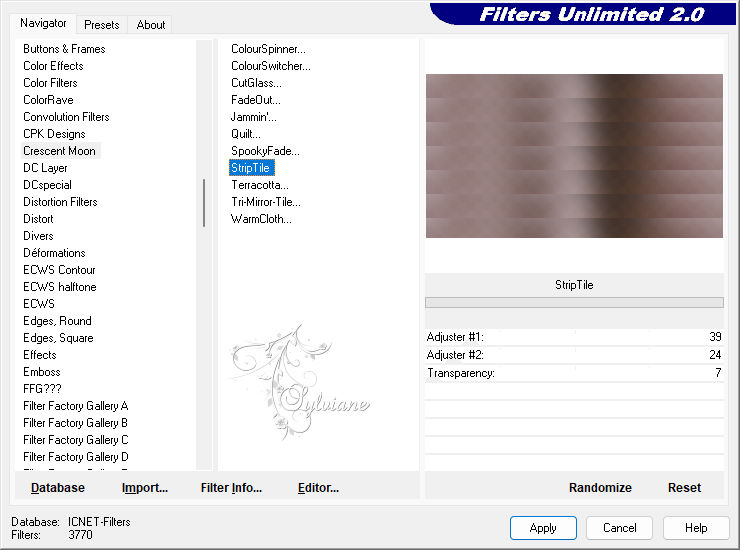
Task: Select Crescent Moon category
Action: pos(59,151)
